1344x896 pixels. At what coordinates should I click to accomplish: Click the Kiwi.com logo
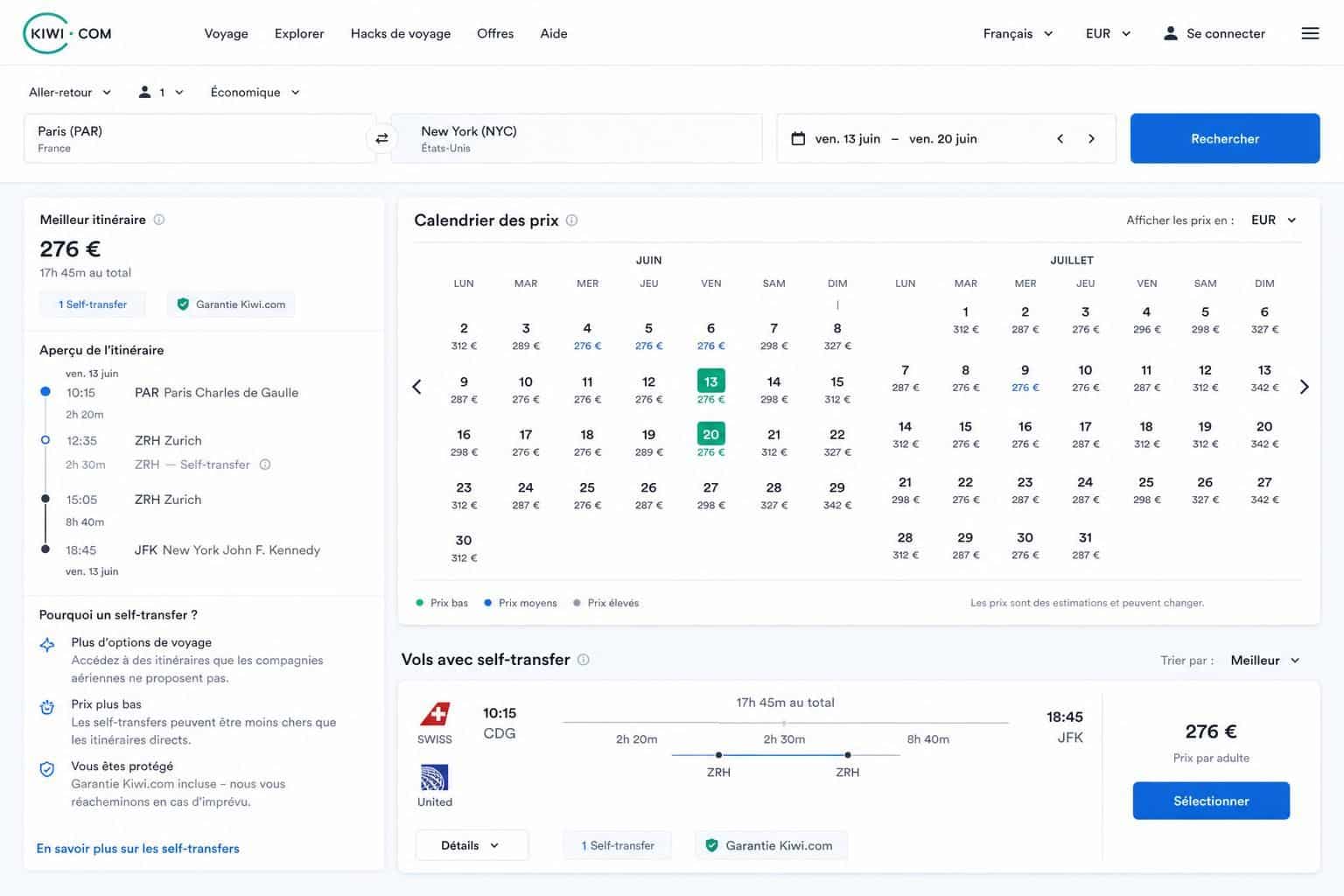click(67, 33)
